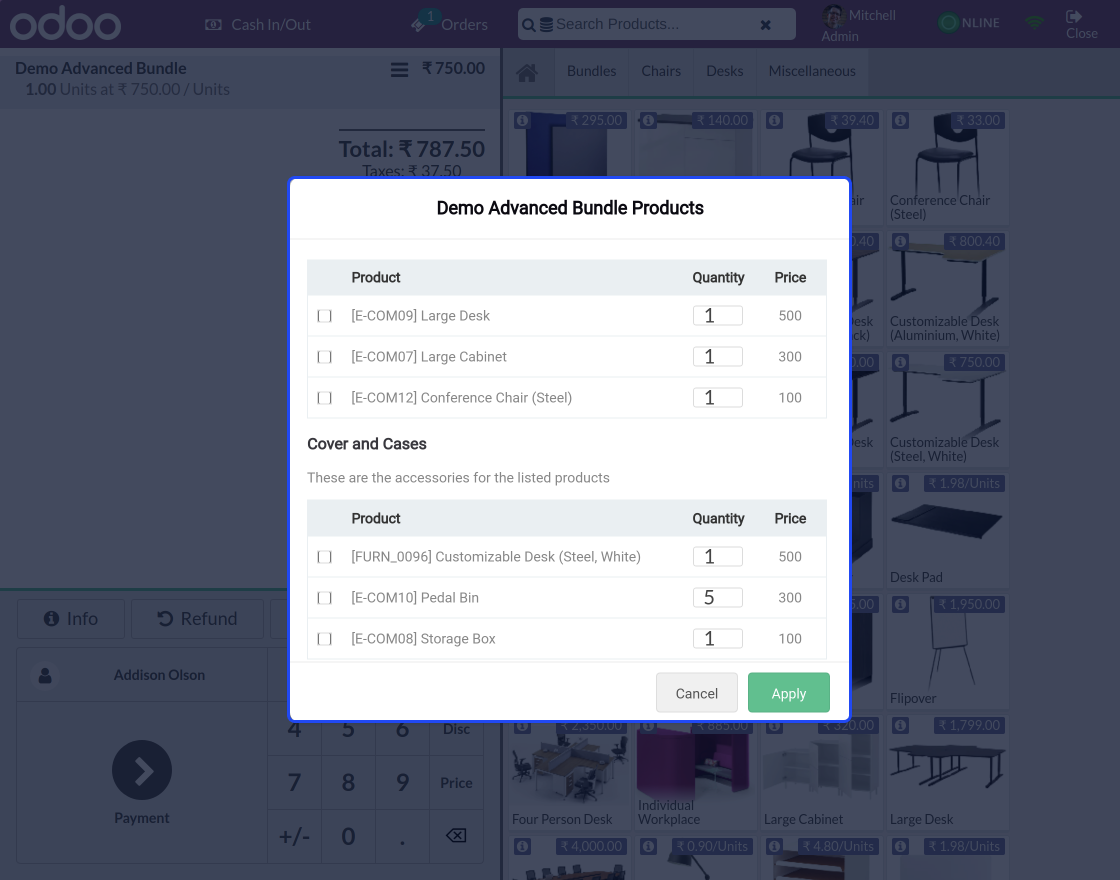The width and height of the screenshot is (1120, 880).
Task: Tick the Pedal Bin checkbox
Action: pyautogui.click(x=324, y=598)
